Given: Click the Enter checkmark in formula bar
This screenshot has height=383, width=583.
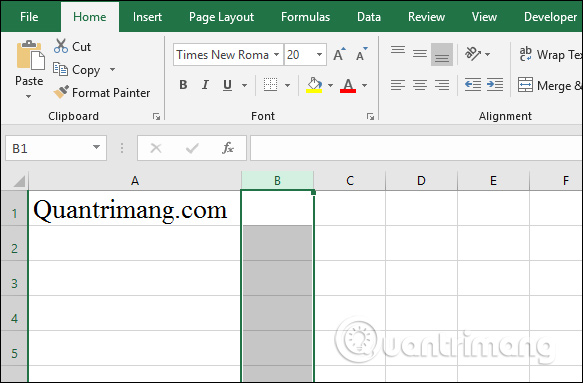Looking at the screenshot, I should coord(192,148).
